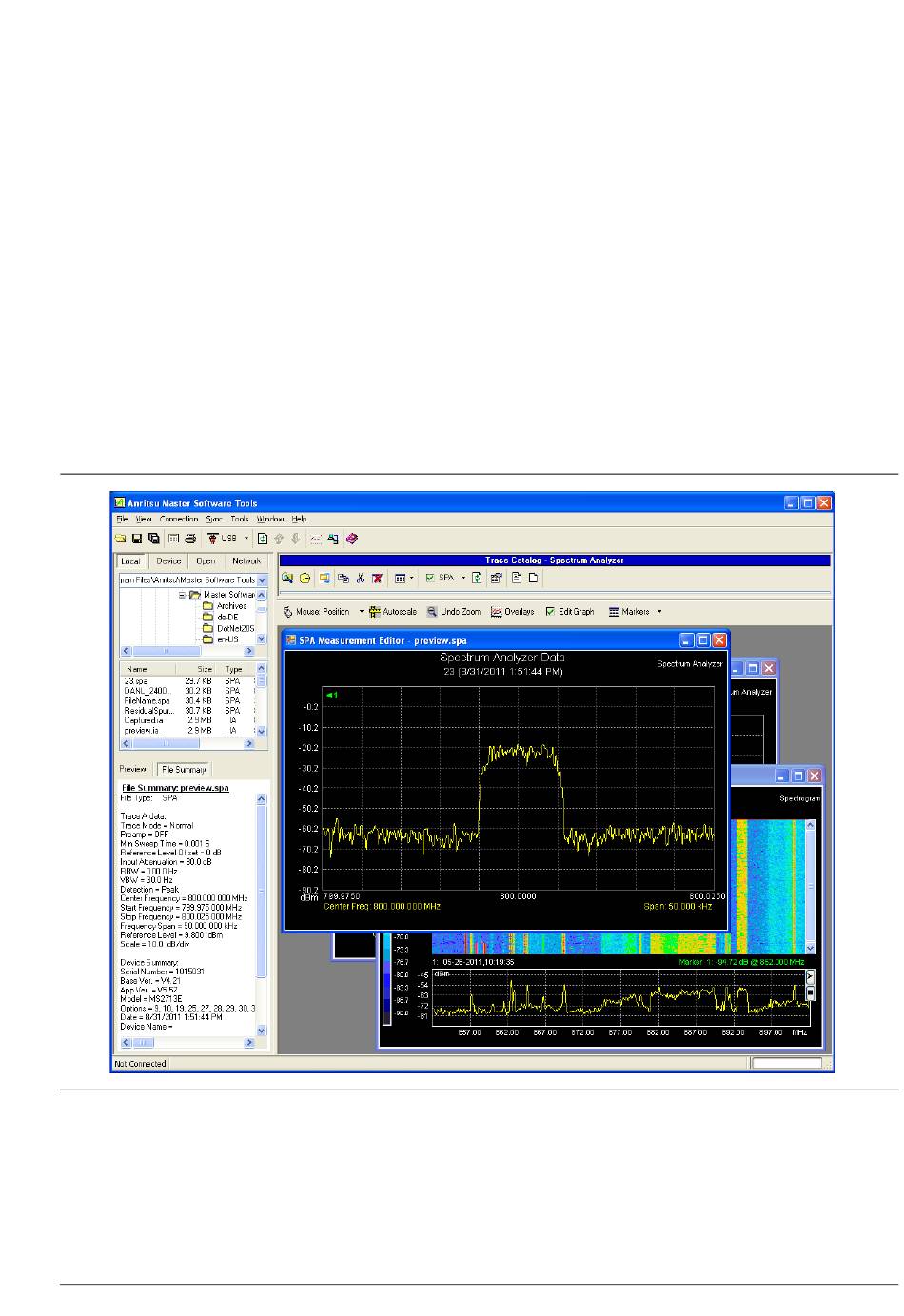Open the Overlays tool
Image resolution: width=904 pixels, height=1316 pixels.
[512, 612]
